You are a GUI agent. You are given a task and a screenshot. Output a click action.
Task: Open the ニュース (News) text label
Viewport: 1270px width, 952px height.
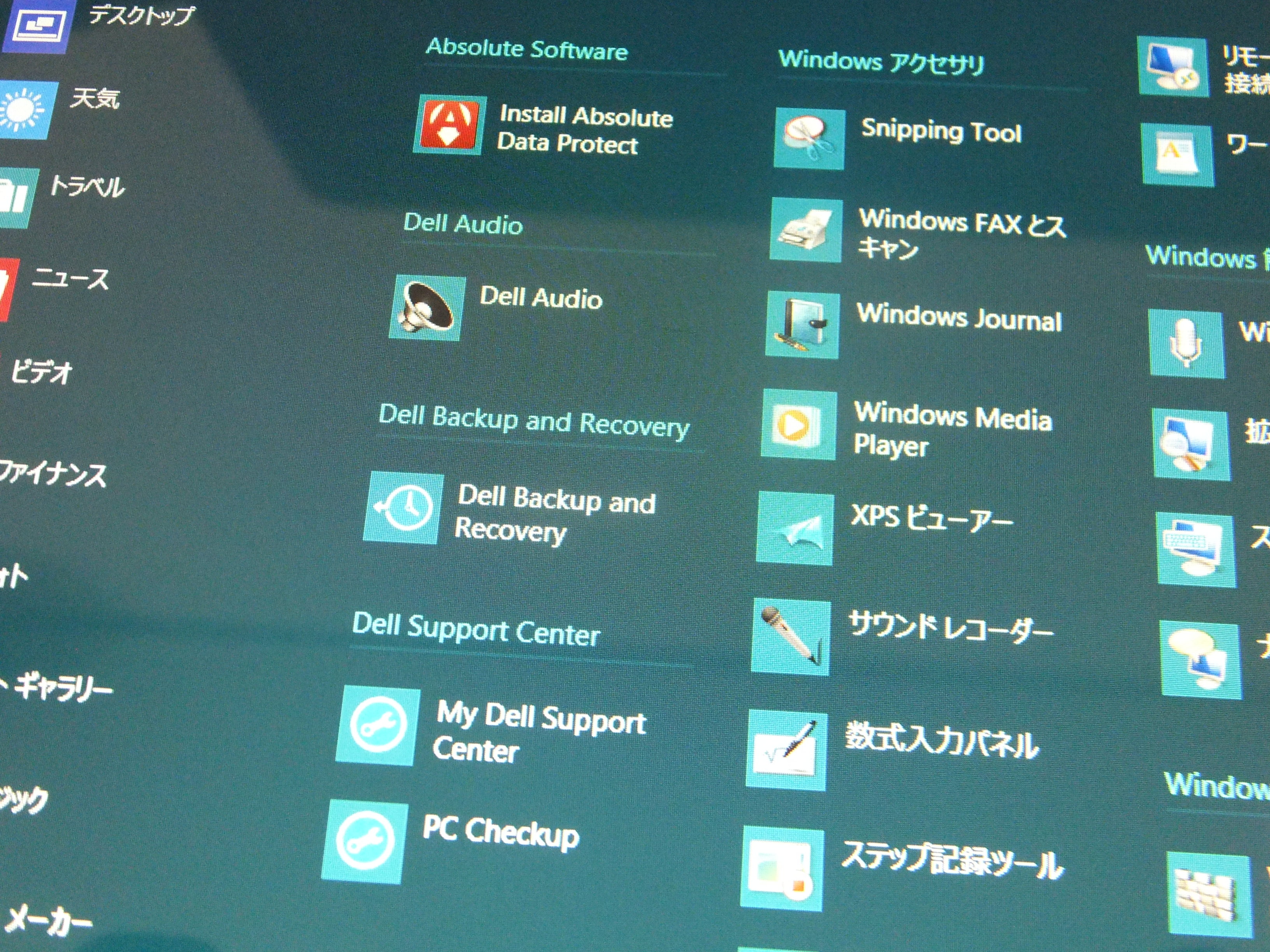point(70,279)
